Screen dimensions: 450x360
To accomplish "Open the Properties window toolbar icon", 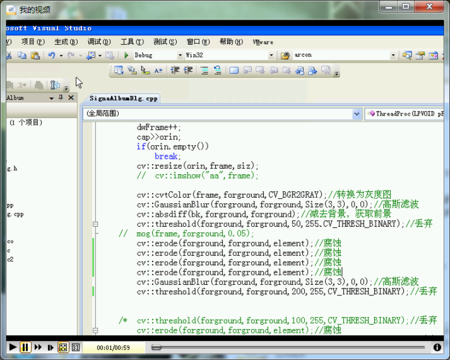I will point(420,55).
